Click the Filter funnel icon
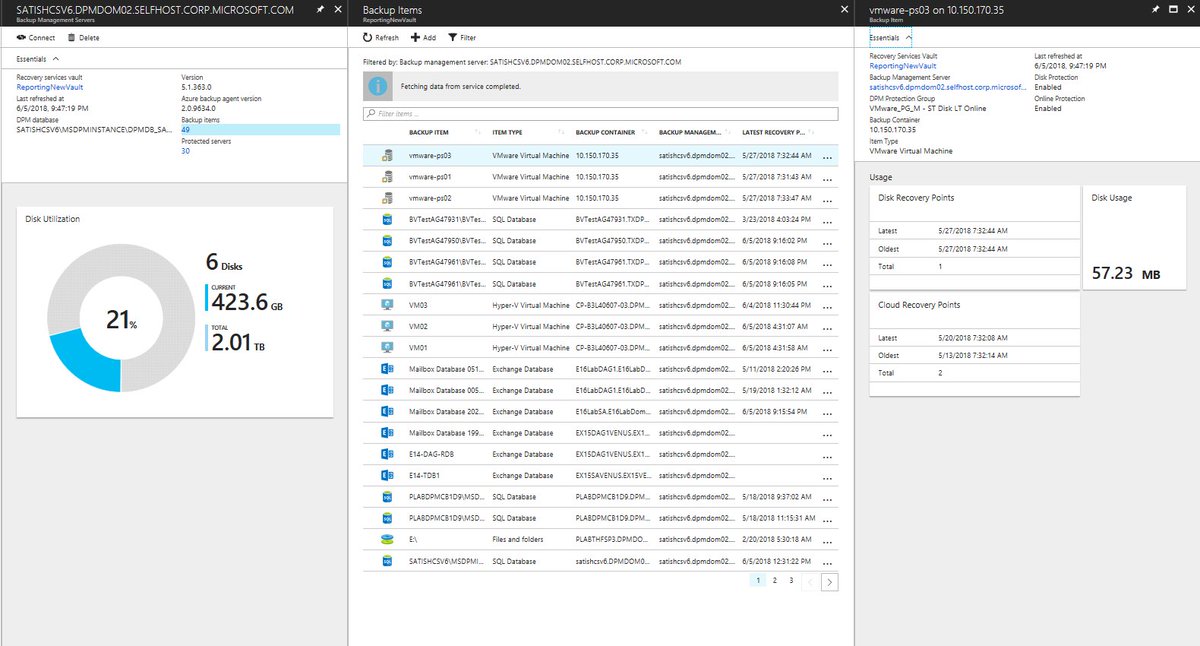Image resolution: width=1200 pixels, height=646 pixels. click(453, 37)
